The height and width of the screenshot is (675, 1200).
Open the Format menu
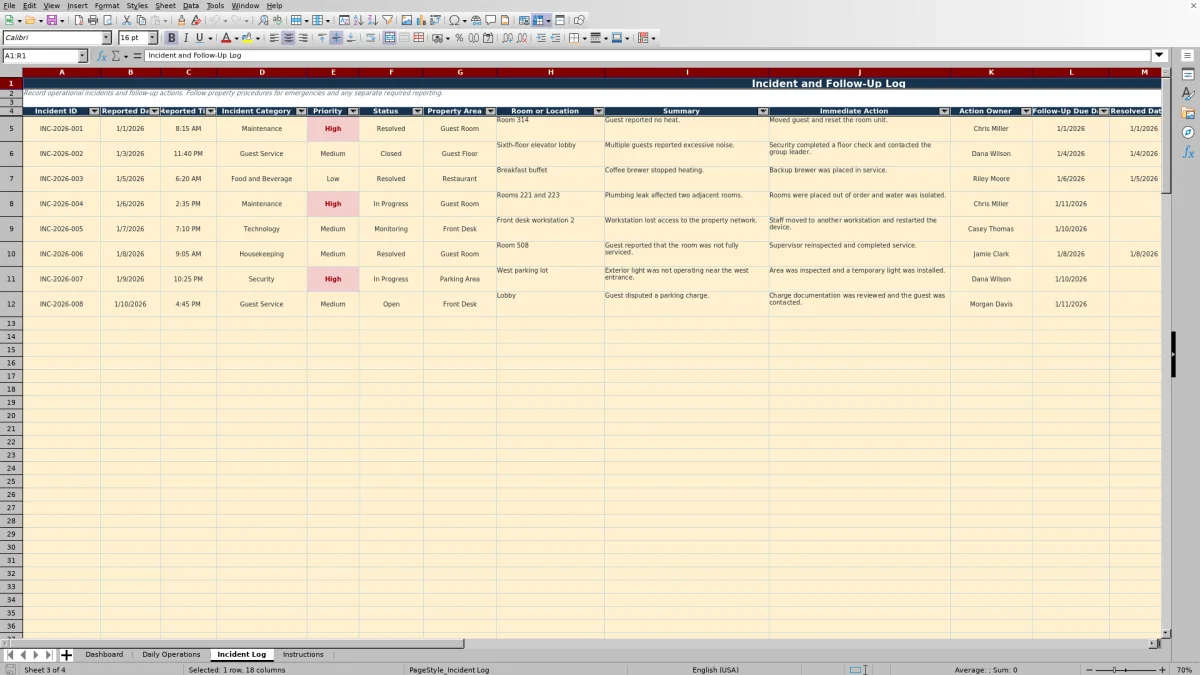107,5
